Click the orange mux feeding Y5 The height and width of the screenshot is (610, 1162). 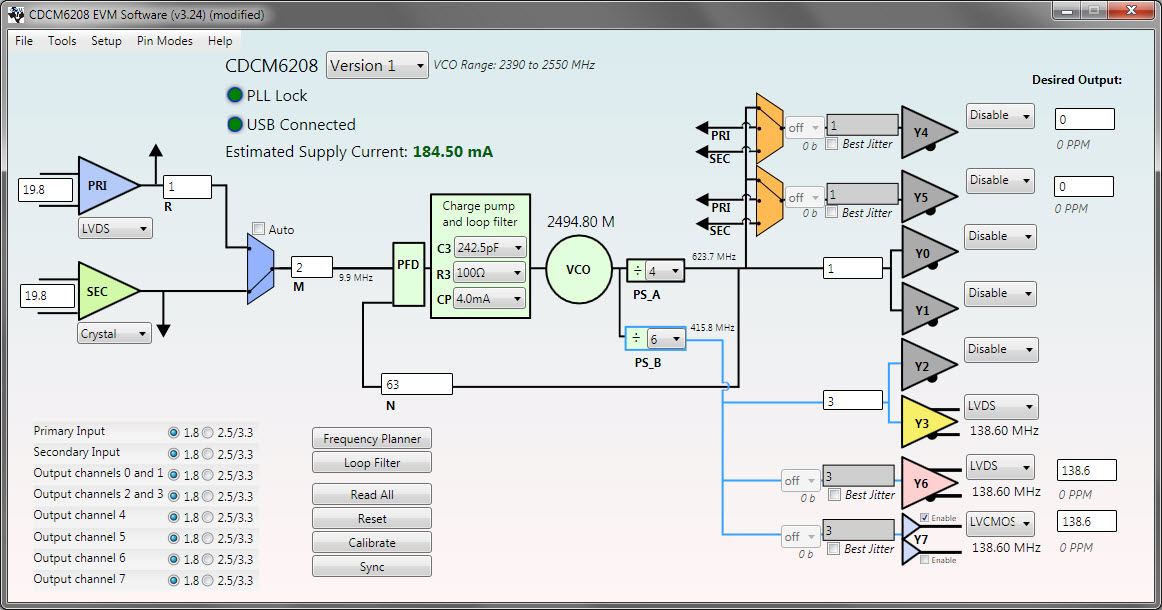(770, 202)
